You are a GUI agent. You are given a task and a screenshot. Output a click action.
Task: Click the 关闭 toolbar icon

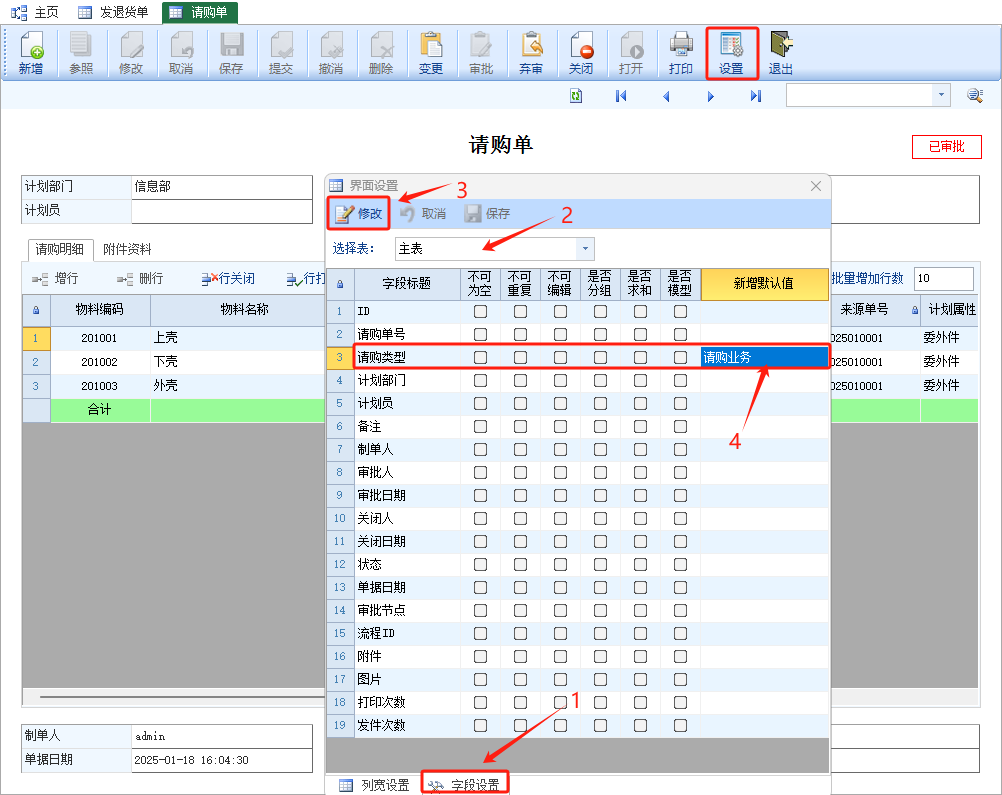click(581, 53)
